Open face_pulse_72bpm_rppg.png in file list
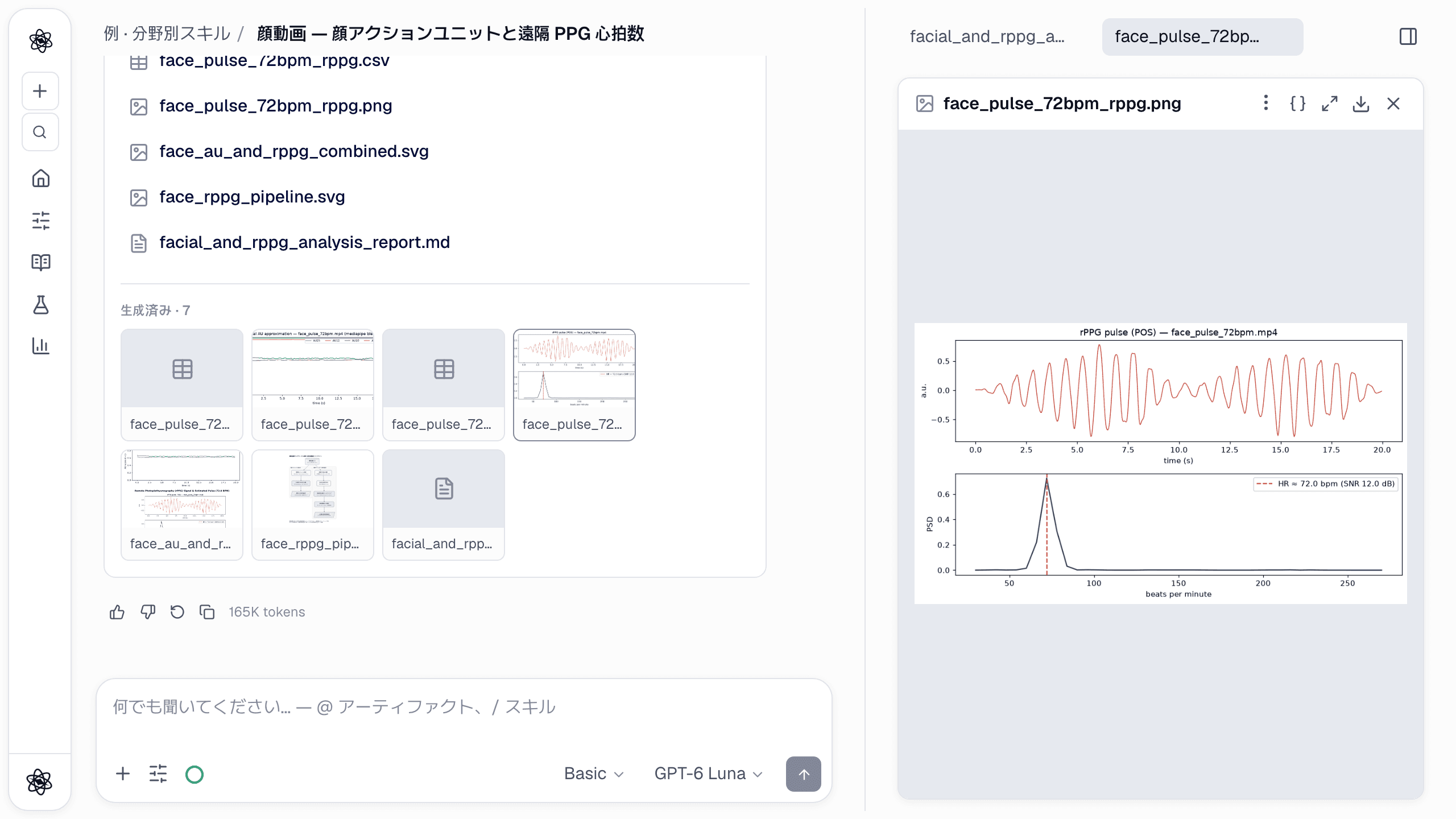Screen dimensions: 1456x819 [x=276, y=106]
